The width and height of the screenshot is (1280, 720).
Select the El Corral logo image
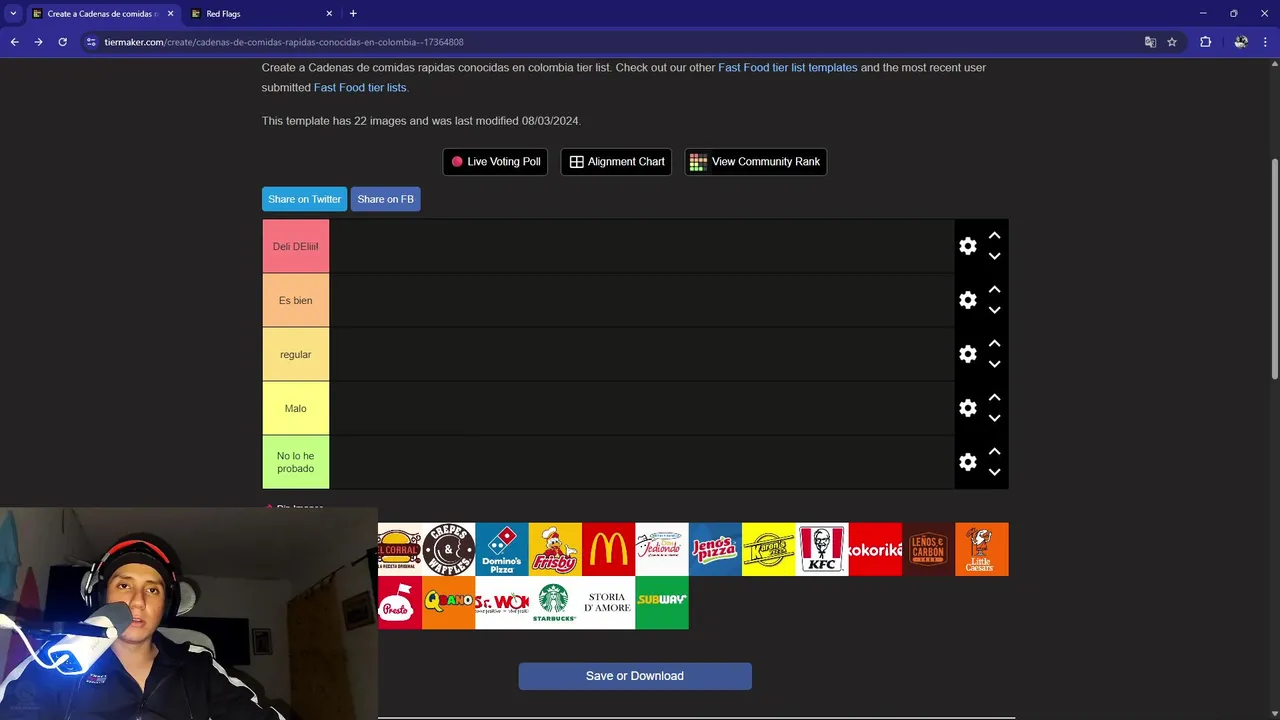pyautogui.click(x=400, y=549)
